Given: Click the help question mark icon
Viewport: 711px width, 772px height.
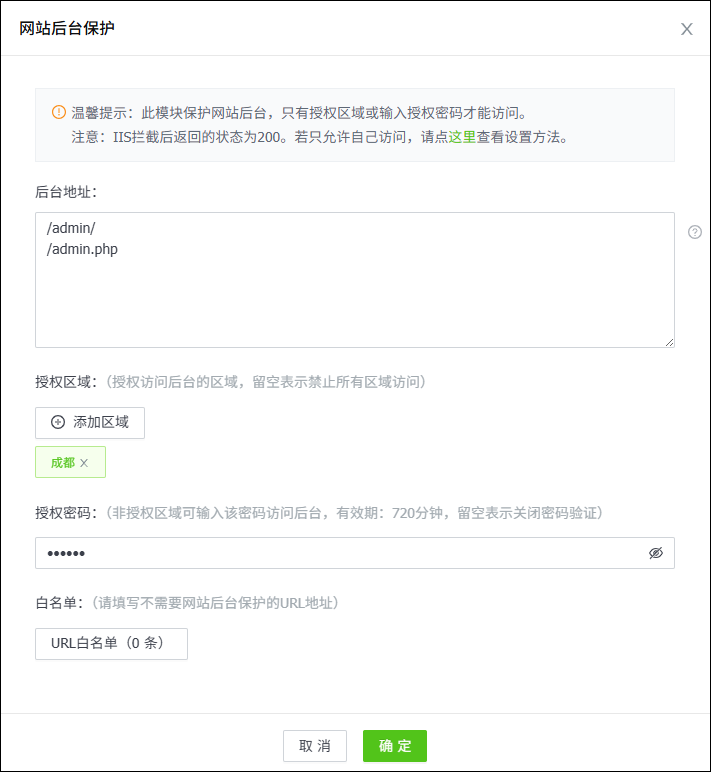Looking at the screenshot, I should [x=695, y=232].
